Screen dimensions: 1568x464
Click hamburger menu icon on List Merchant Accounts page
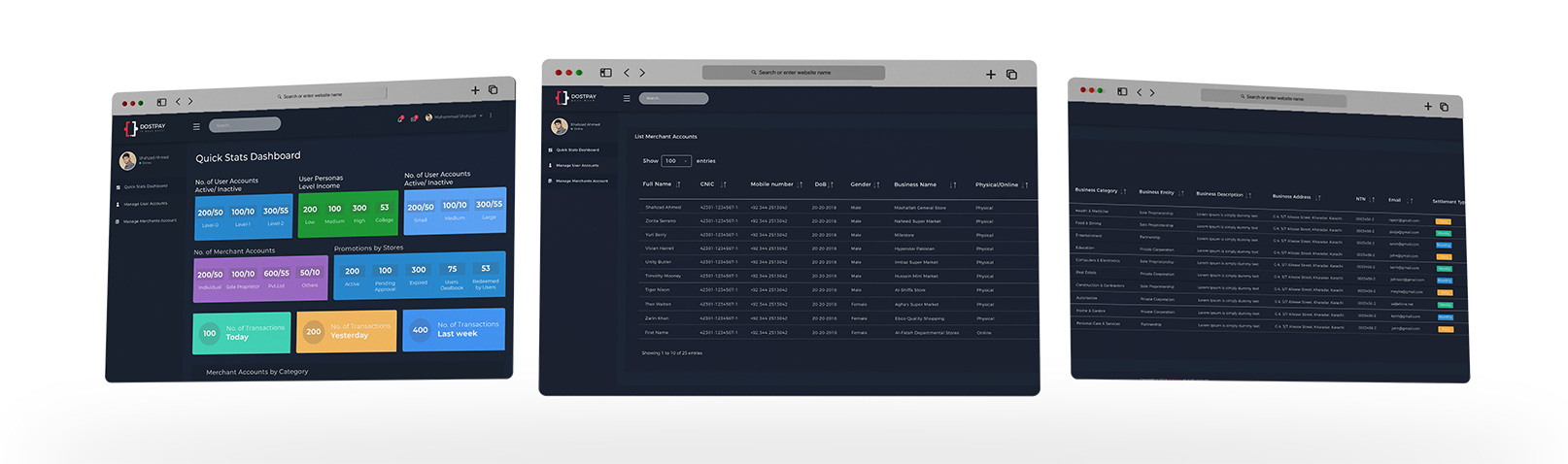click(627, 98)
